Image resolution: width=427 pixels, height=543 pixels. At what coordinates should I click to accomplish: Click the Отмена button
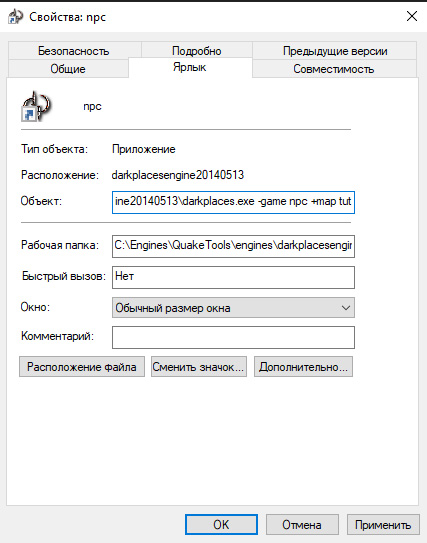point(302,524)
